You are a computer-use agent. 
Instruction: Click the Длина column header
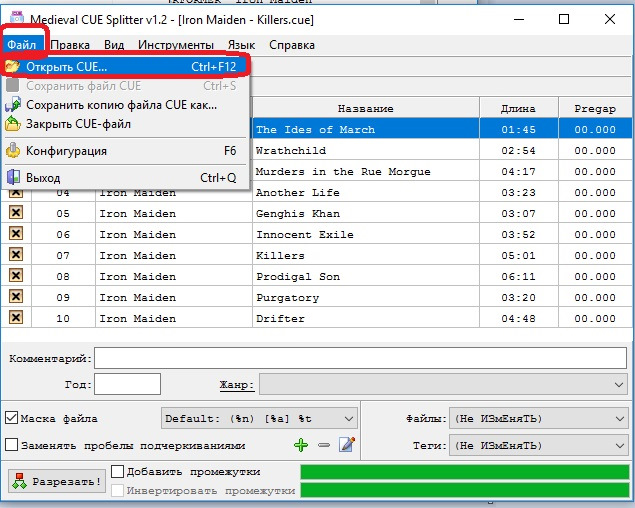tap(518, 108)
